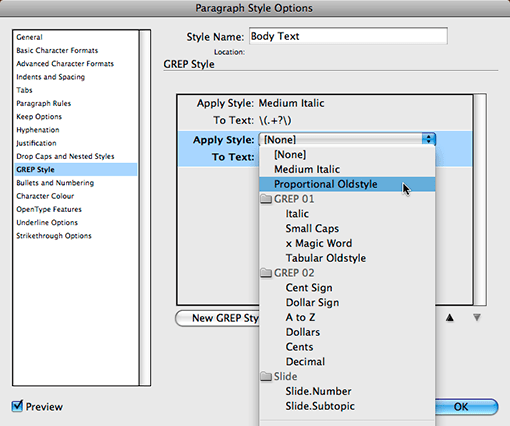Viewport: 510px width, 426px height.
Task: Choose Proportional Oldstyle character style
Action: (347, 184)
